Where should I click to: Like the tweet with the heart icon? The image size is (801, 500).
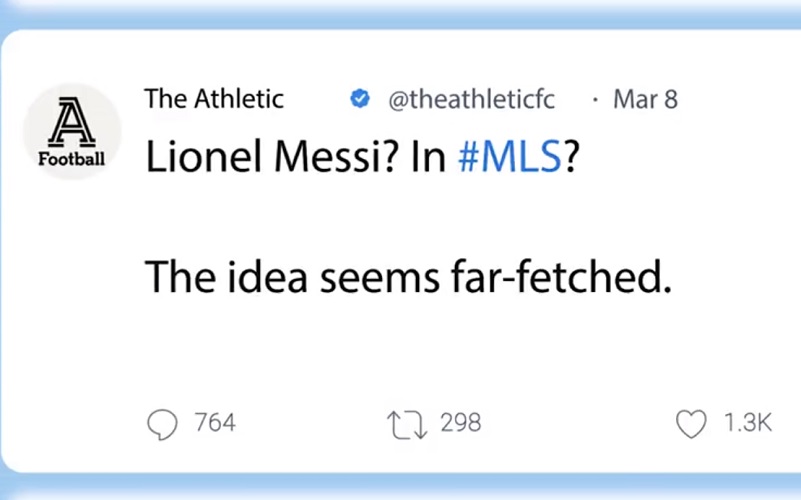click(690, 424)
